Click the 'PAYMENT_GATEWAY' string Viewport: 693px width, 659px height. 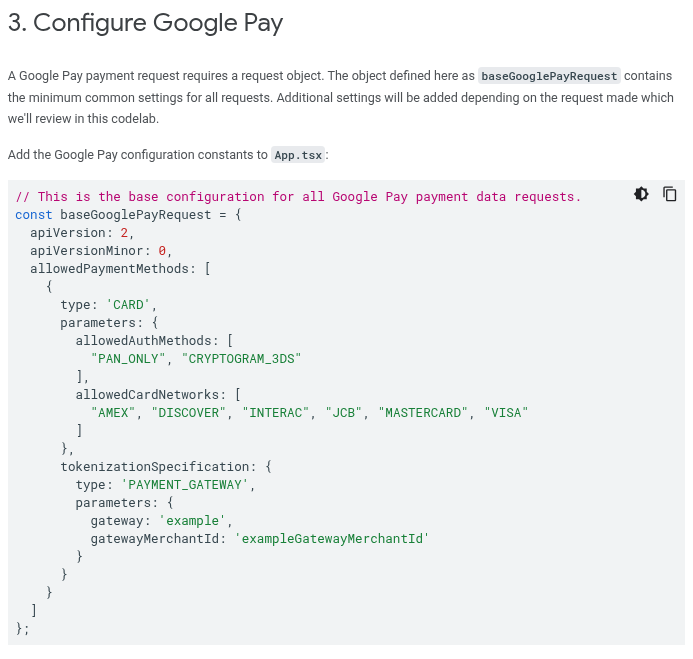(x=185, y=485)
